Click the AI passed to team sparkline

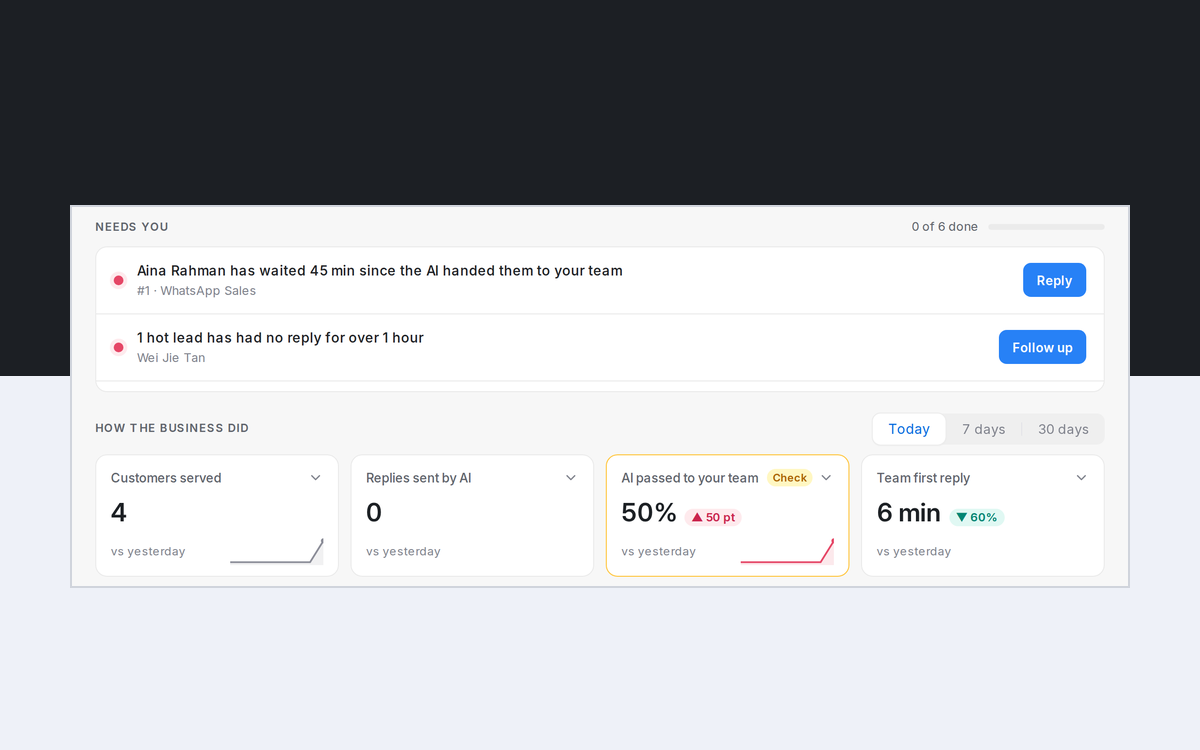tap(787, 551)
